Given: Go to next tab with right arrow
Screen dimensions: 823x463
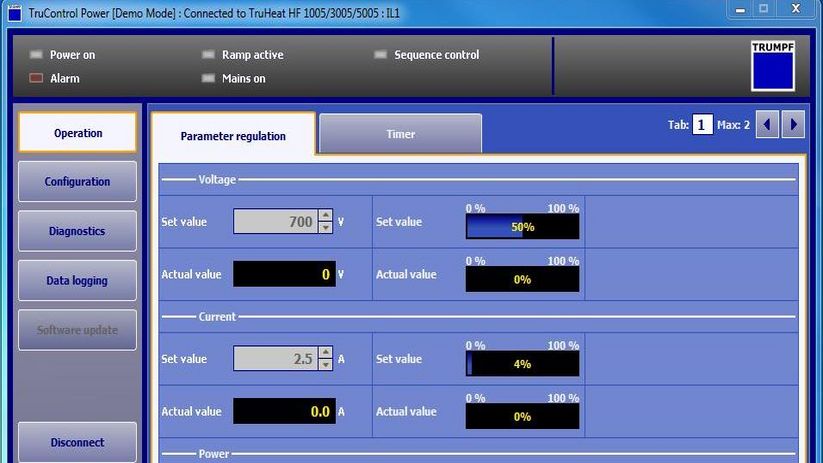Looking at the screenshot, I should point(794,125).
